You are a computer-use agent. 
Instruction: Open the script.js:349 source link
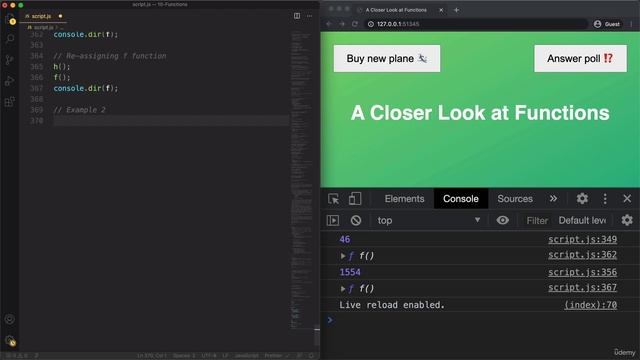tap(582, 240)
